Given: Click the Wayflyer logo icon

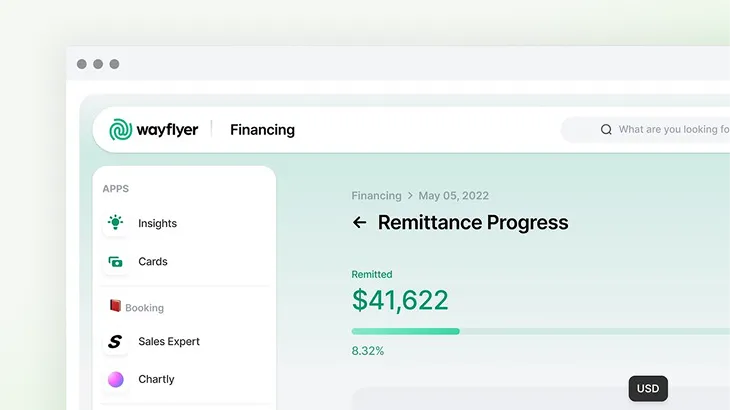Looking at the screenshot, I should (x=121, y=130).
